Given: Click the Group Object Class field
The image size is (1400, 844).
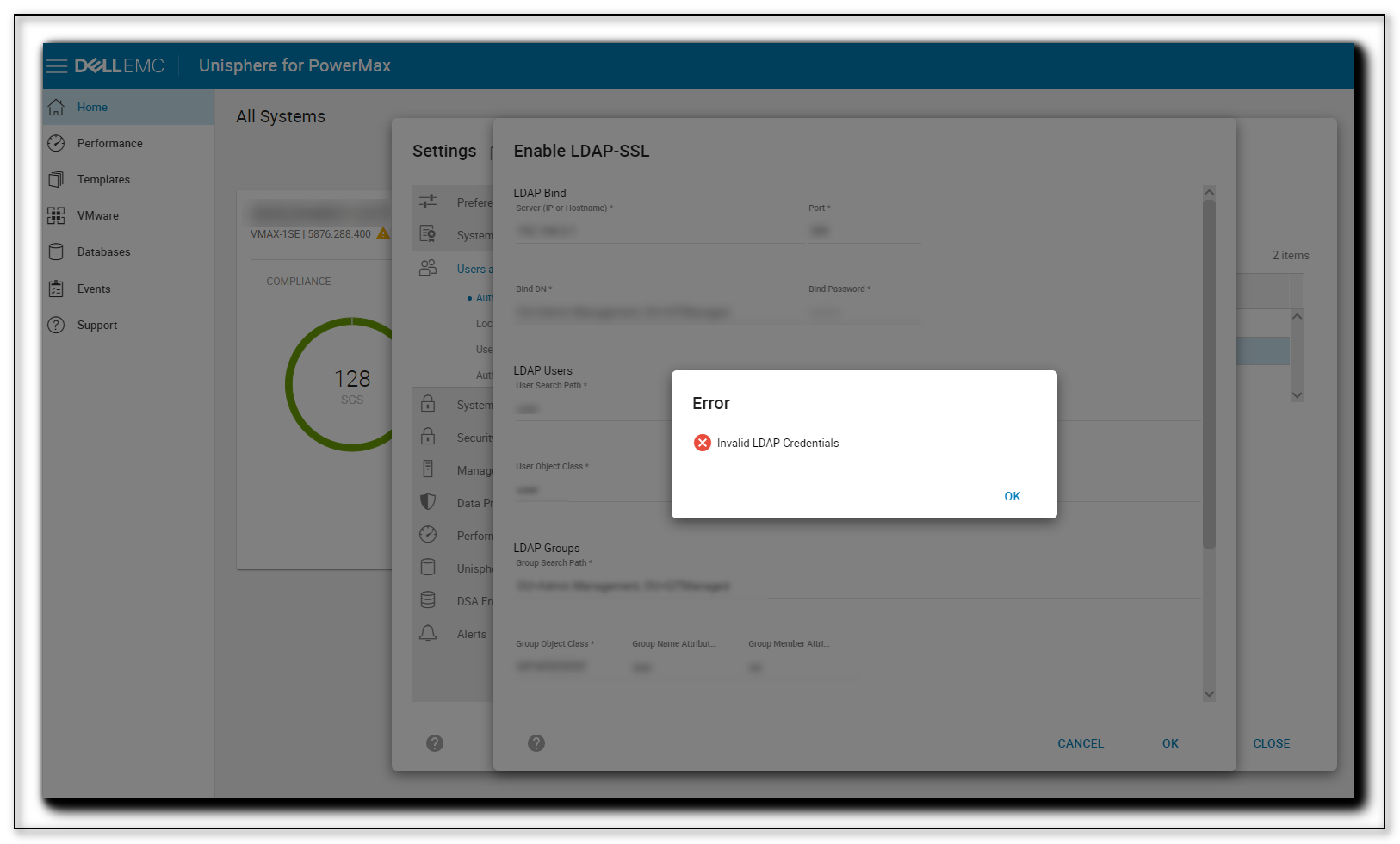Looking at the screenshot, I should pos(570,667).
